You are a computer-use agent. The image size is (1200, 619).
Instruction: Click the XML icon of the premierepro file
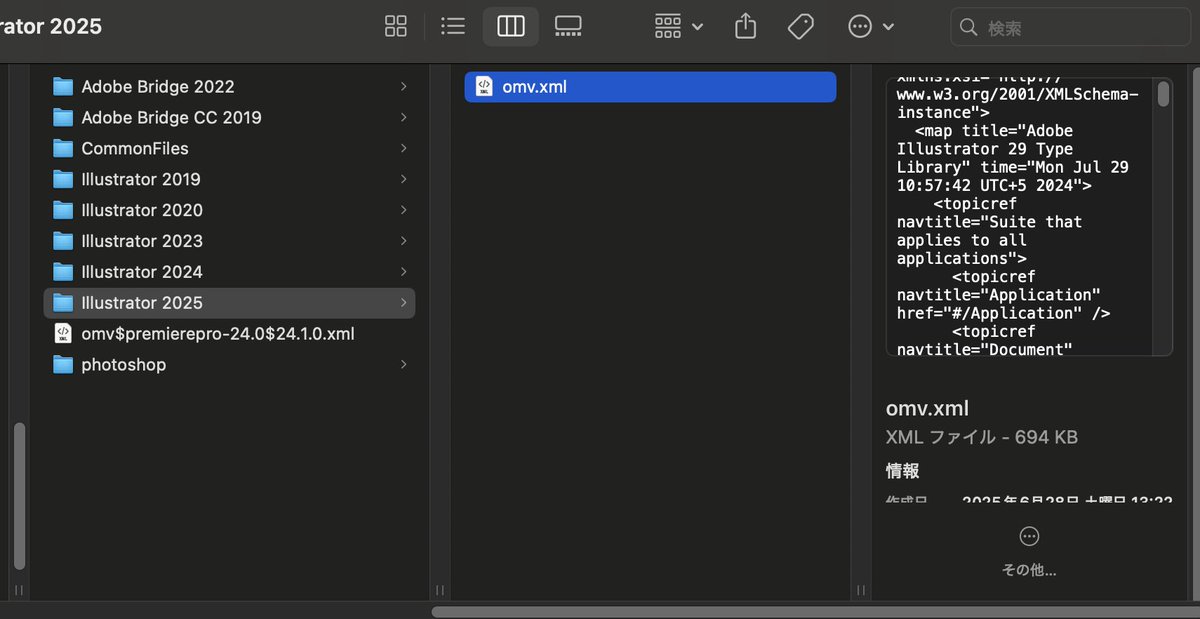click(x=63, y=334)
